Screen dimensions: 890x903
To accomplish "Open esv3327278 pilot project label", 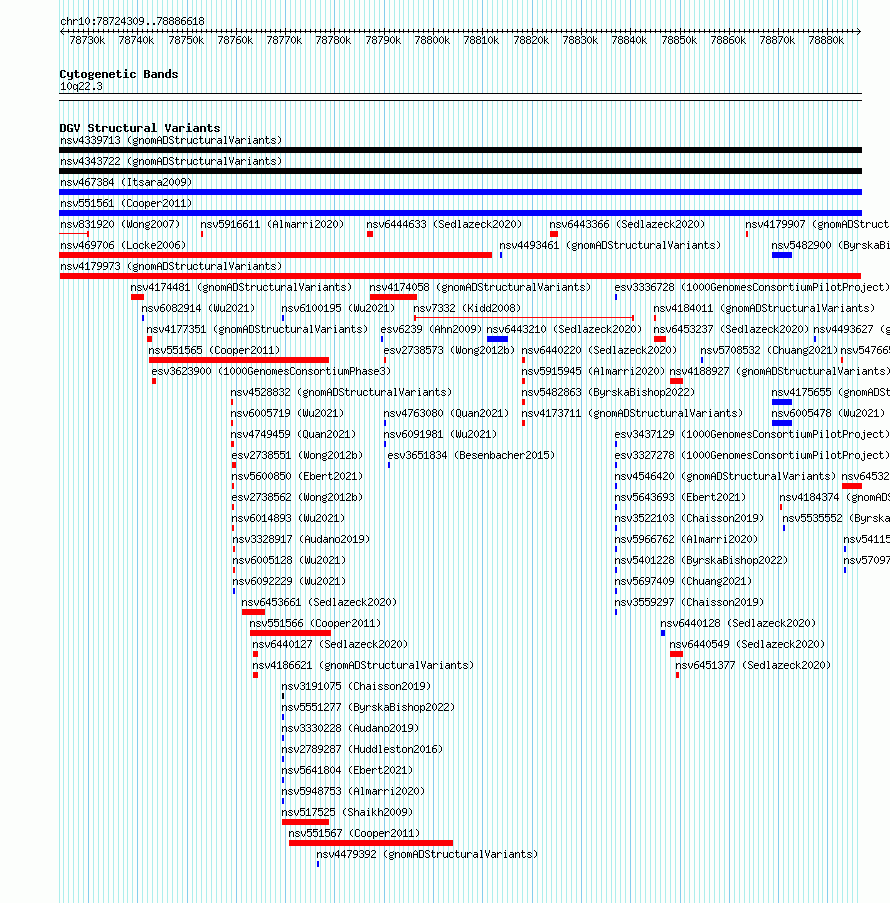I will (x=752, y=456).
